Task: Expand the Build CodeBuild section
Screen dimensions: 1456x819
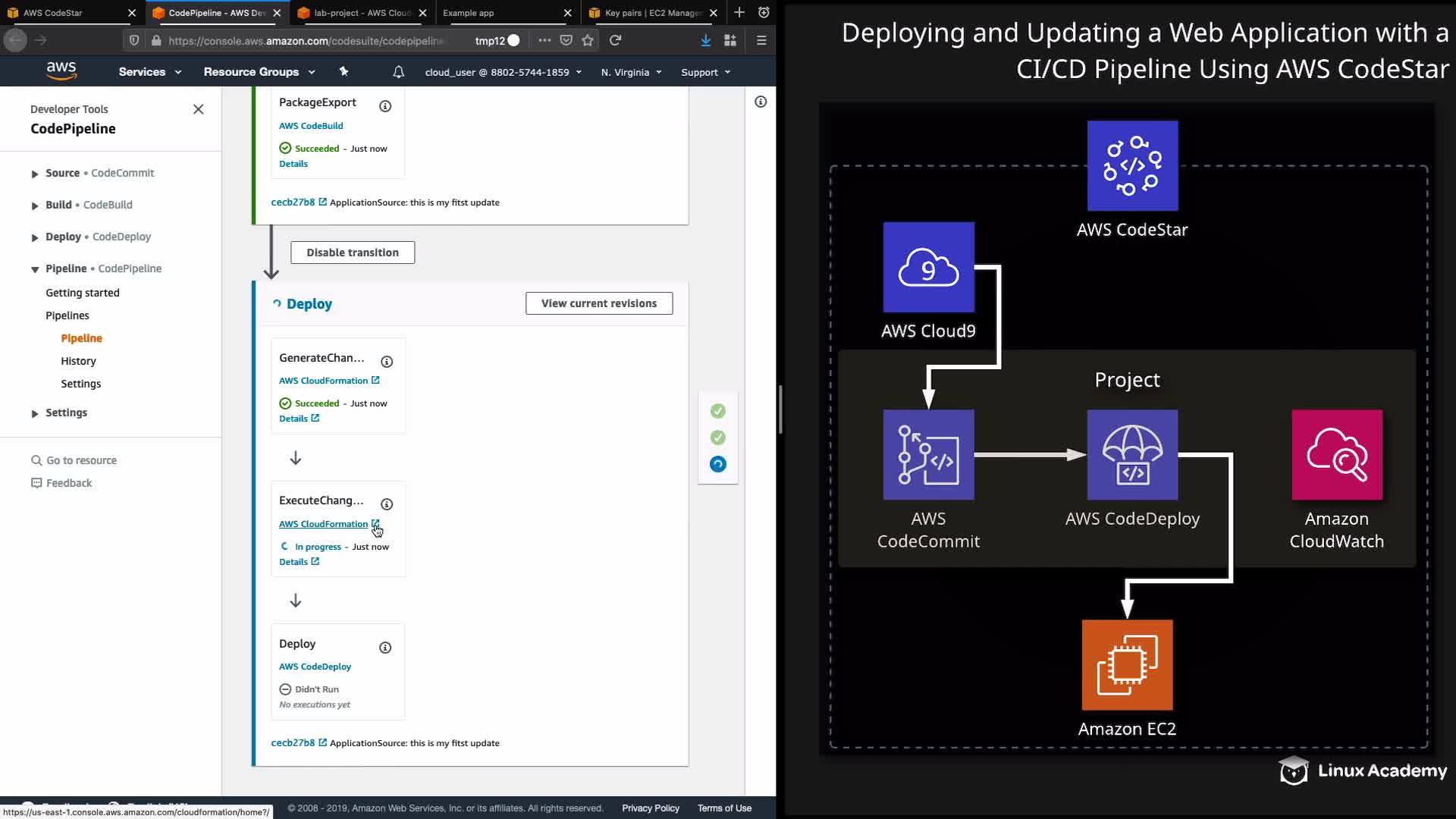Action: pos(35,206)
